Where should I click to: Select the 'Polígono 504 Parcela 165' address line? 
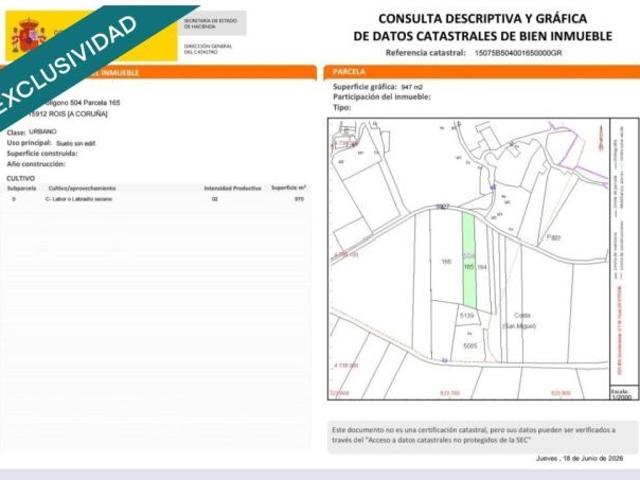[80, 102]
